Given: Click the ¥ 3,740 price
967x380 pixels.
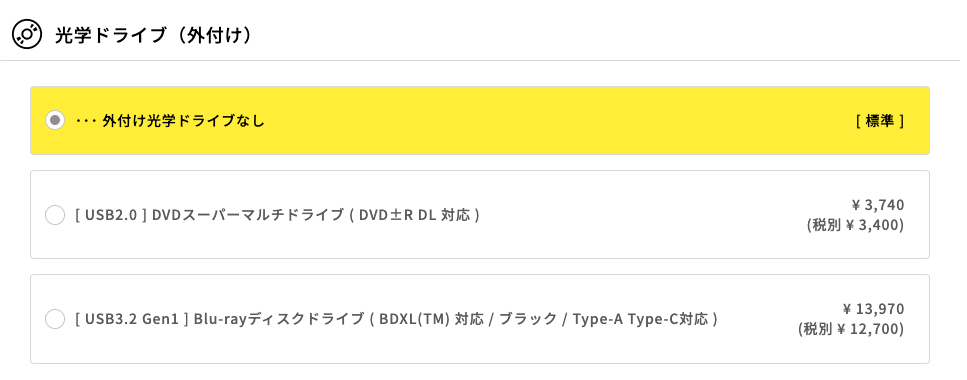Looking at the screenshot, I should click(x=877, y=205).
